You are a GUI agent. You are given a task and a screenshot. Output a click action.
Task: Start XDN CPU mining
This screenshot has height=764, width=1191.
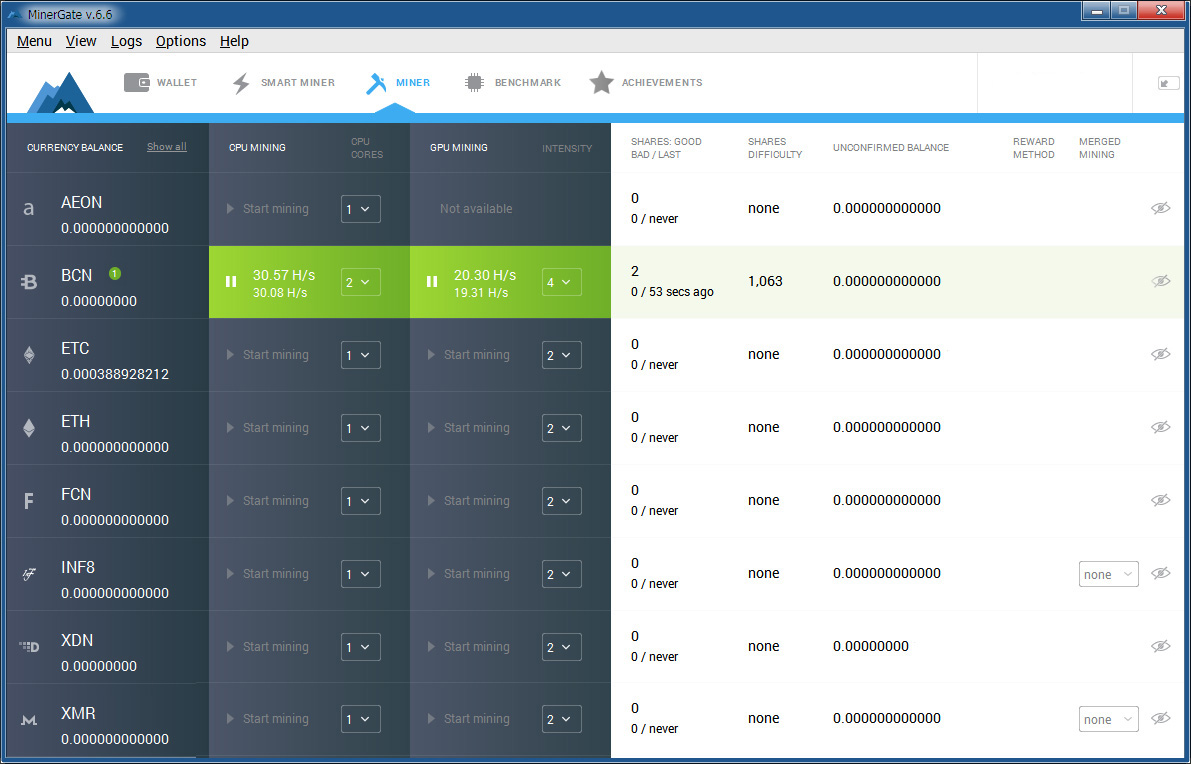tap(267, 646)
